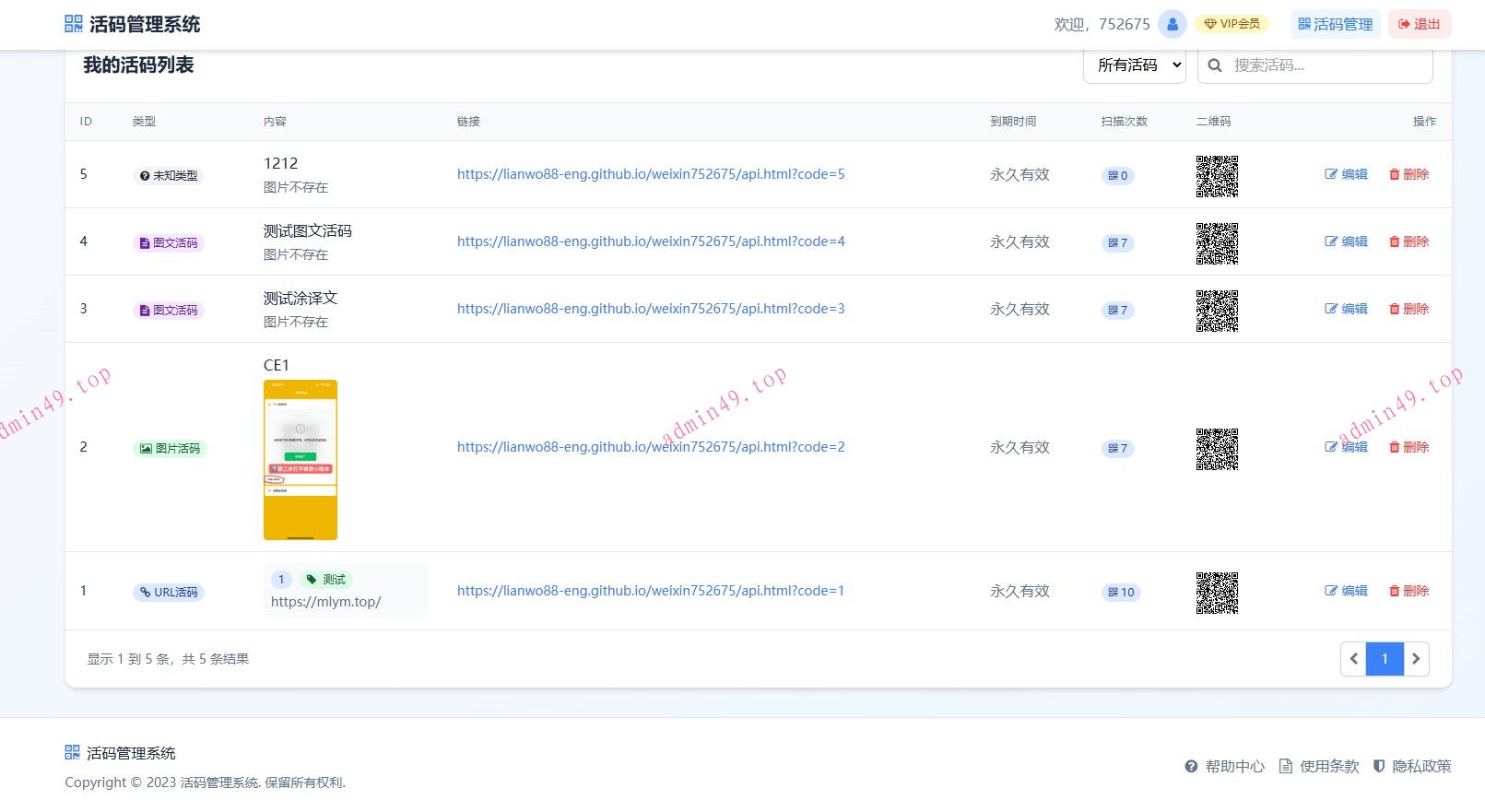Click the VIP会员 diamond badge

click(1232, 24)
